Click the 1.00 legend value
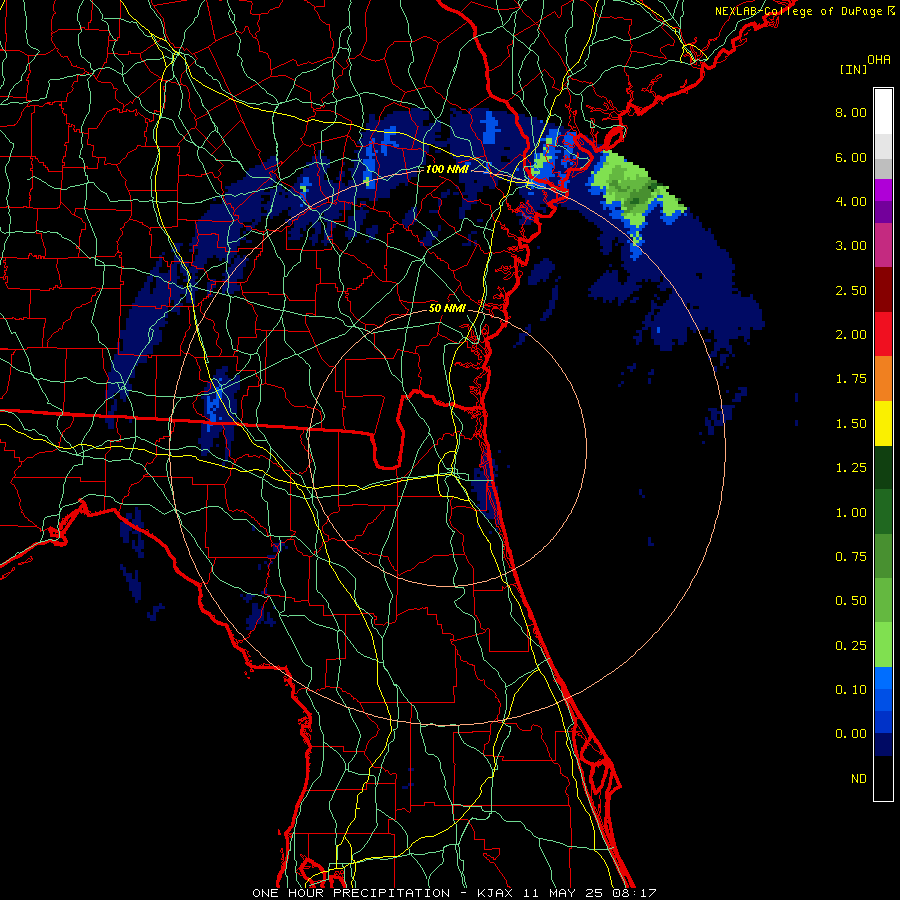The width and height of the screenshot is (900, 900). click(851, 513)
